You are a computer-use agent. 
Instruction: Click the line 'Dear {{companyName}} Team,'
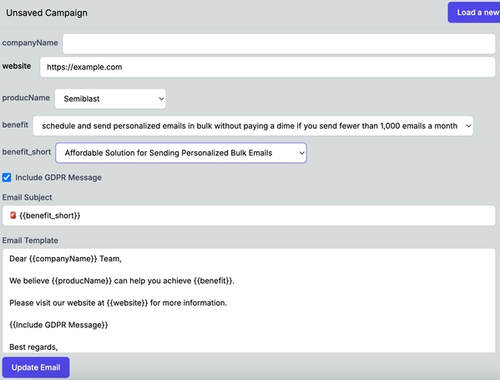pos(65,259)
